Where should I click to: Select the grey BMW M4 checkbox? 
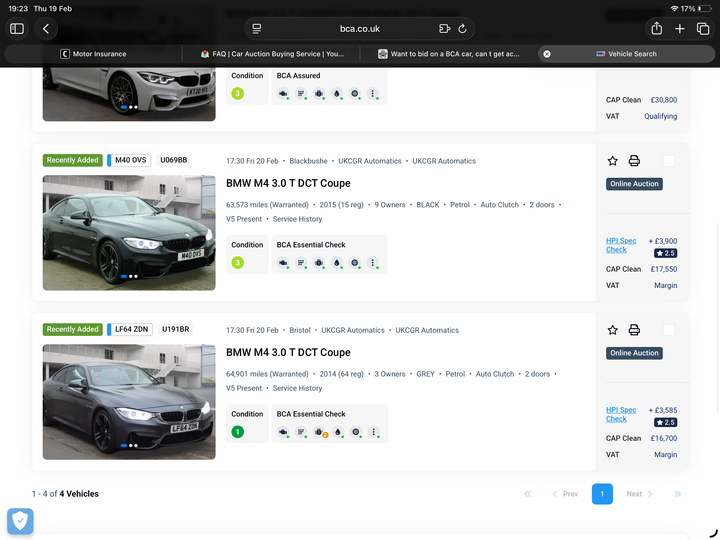point(668,330)
